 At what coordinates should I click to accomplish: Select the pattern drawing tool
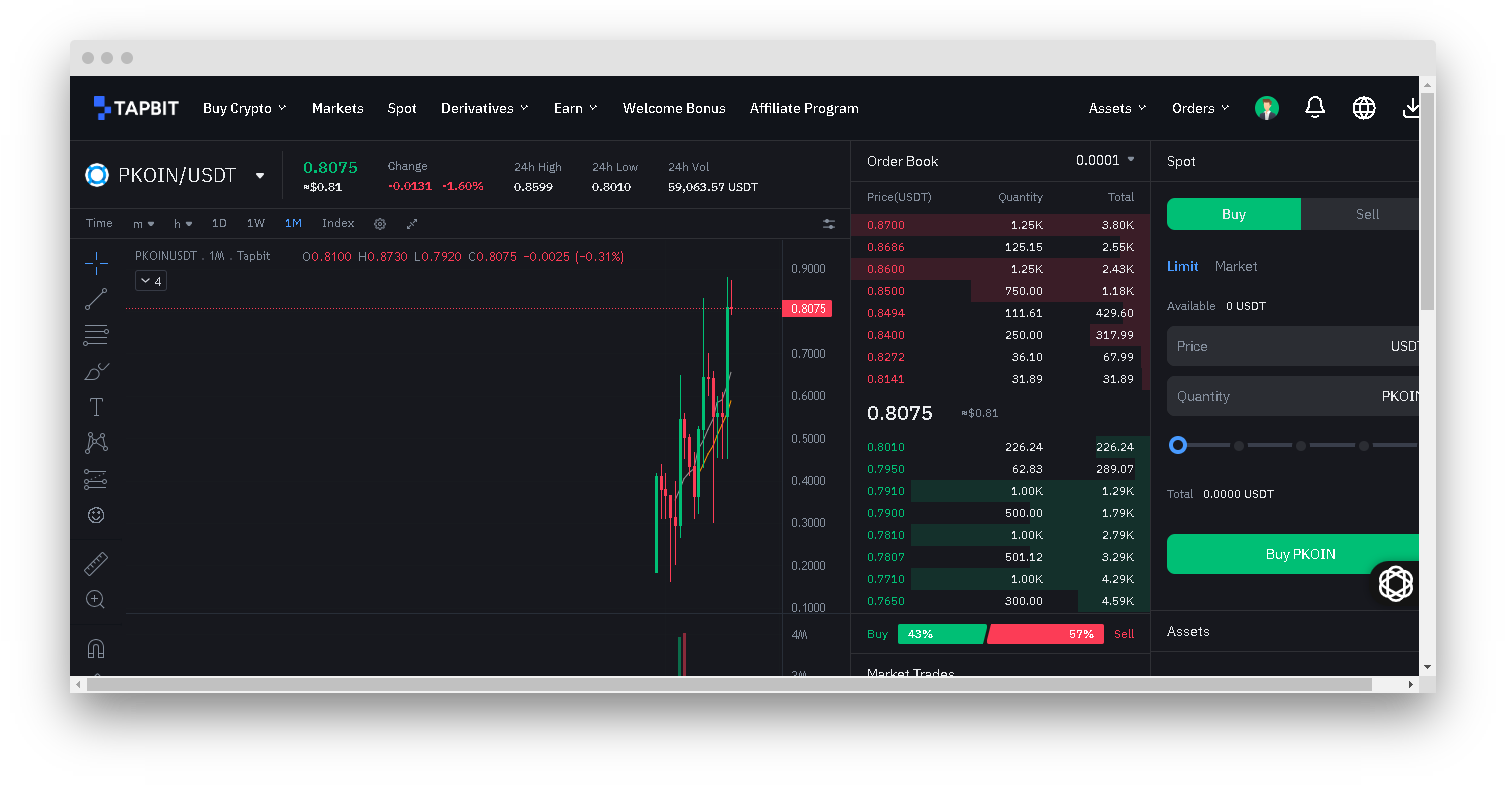[96, 442]
